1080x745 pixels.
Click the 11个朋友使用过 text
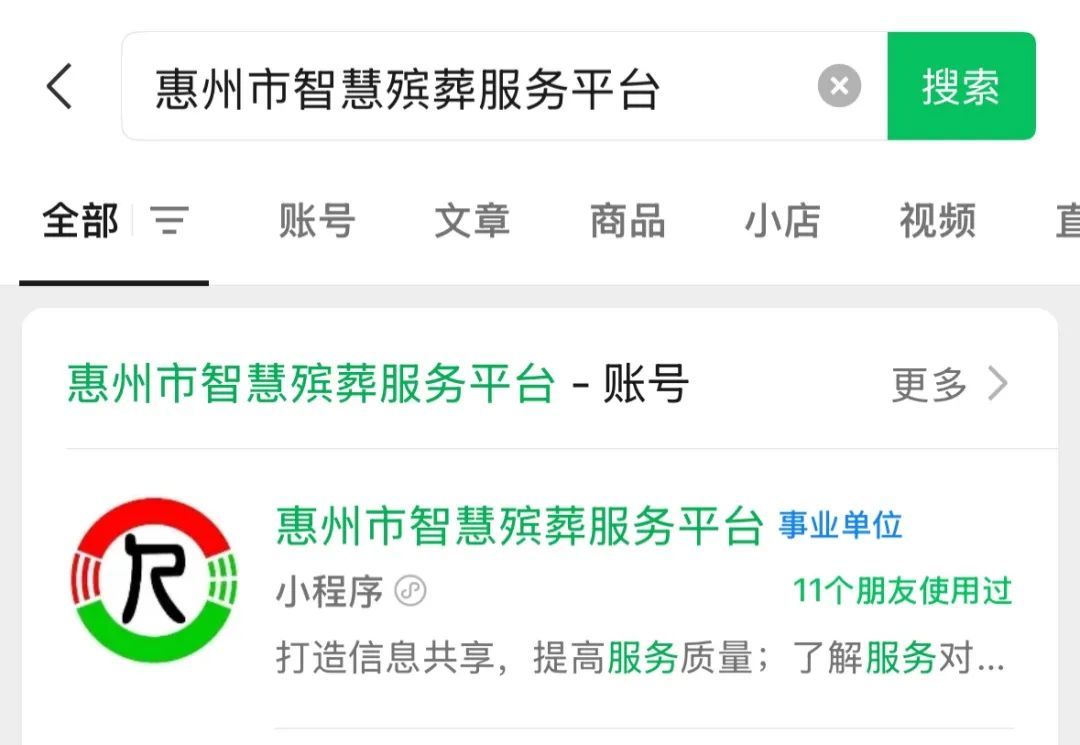pyautogui.click(x=902, y=591)
